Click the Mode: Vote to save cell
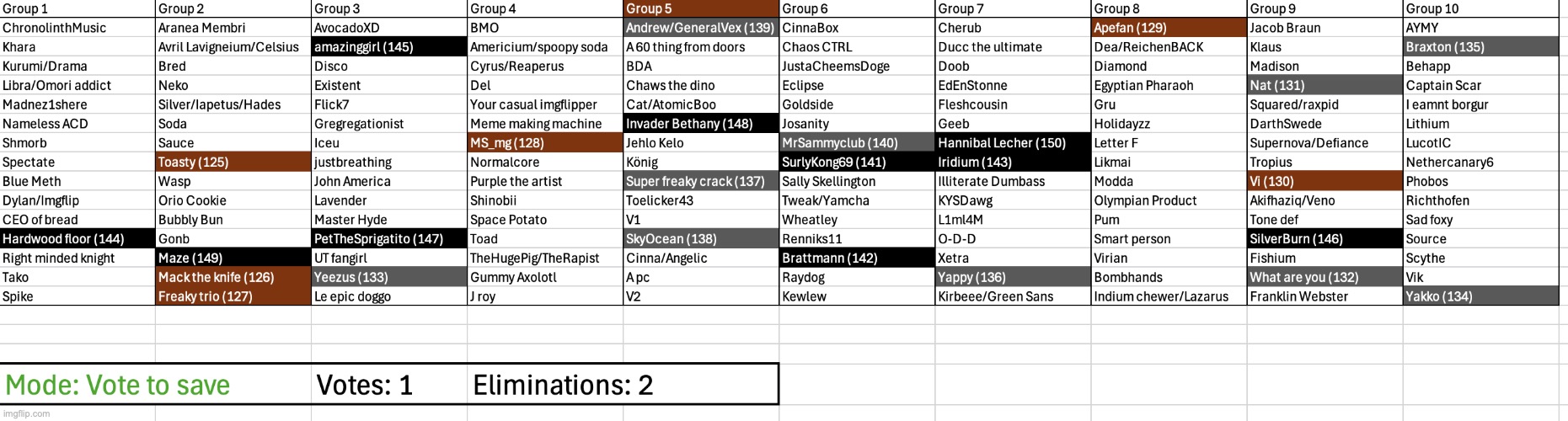Viewport: 1568px width, 421px height. click(x=156, y=385)
